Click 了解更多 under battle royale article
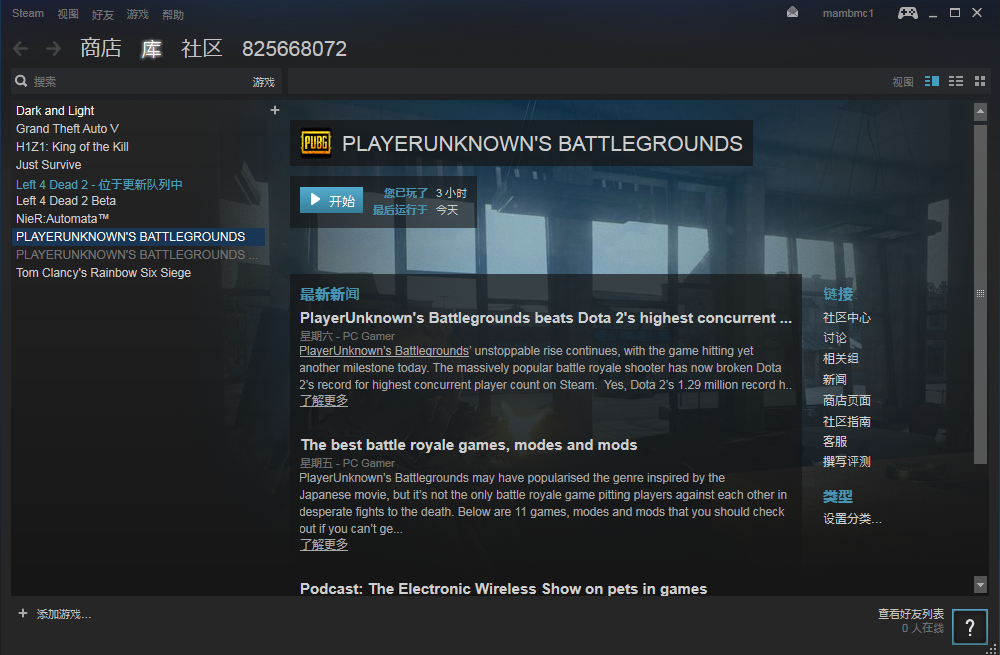Viewport: 1000px width, 655px height. (324, 545)
